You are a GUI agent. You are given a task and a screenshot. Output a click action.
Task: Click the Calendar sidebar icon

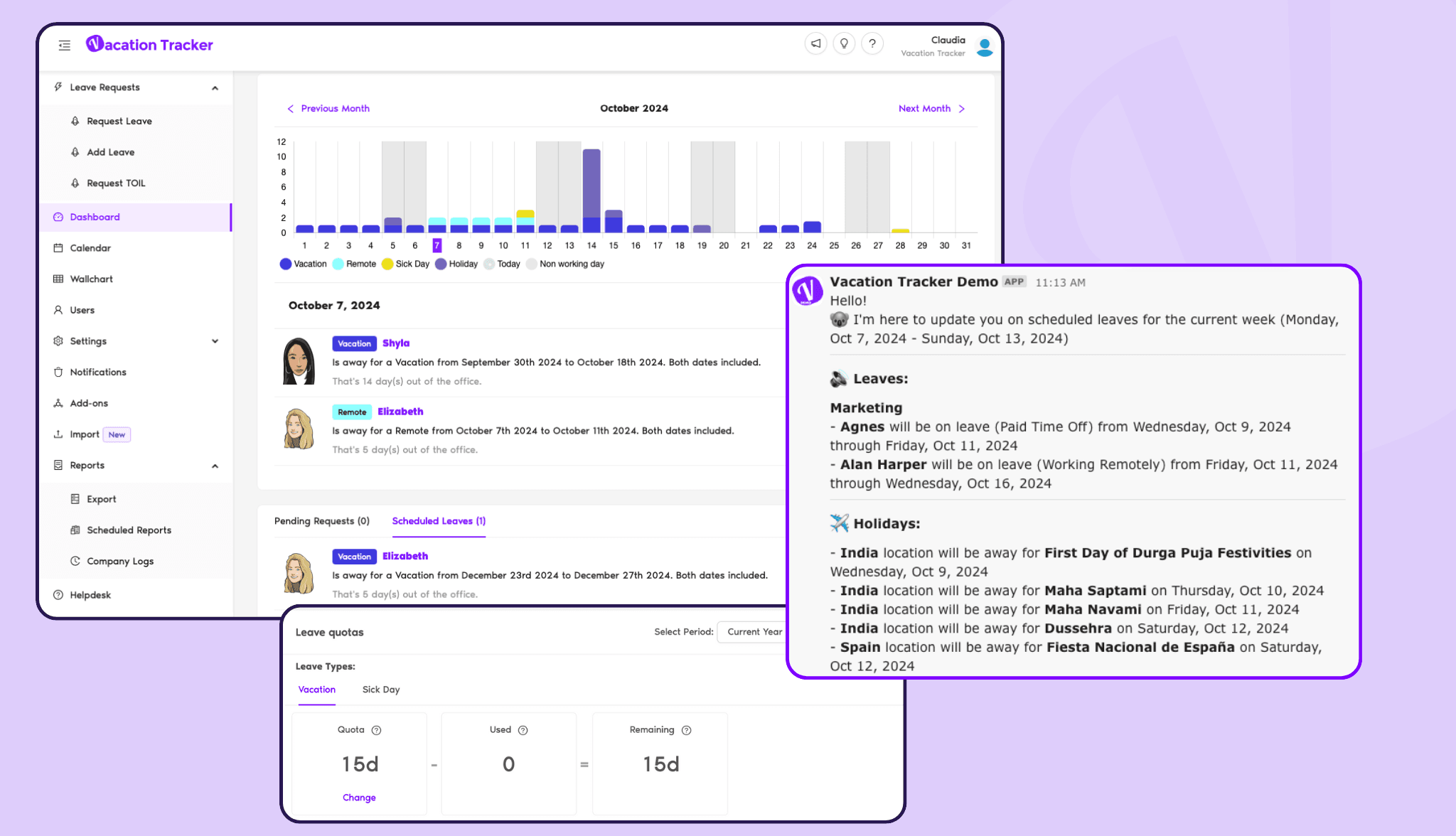[x=57, y=247]
